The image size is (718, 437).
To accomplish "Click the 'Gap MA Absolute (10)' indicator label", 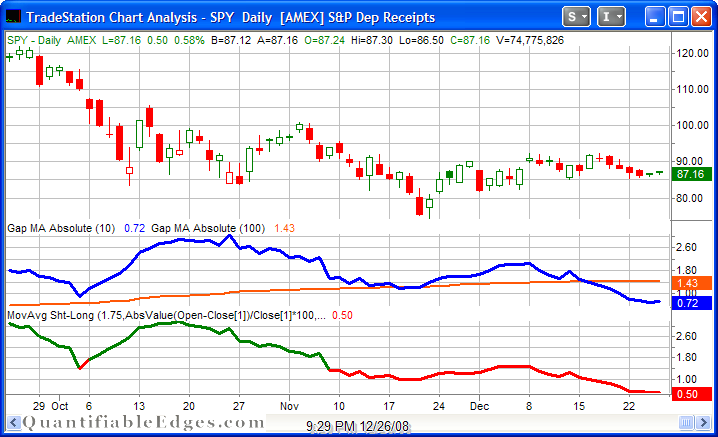I will [61, 228].
